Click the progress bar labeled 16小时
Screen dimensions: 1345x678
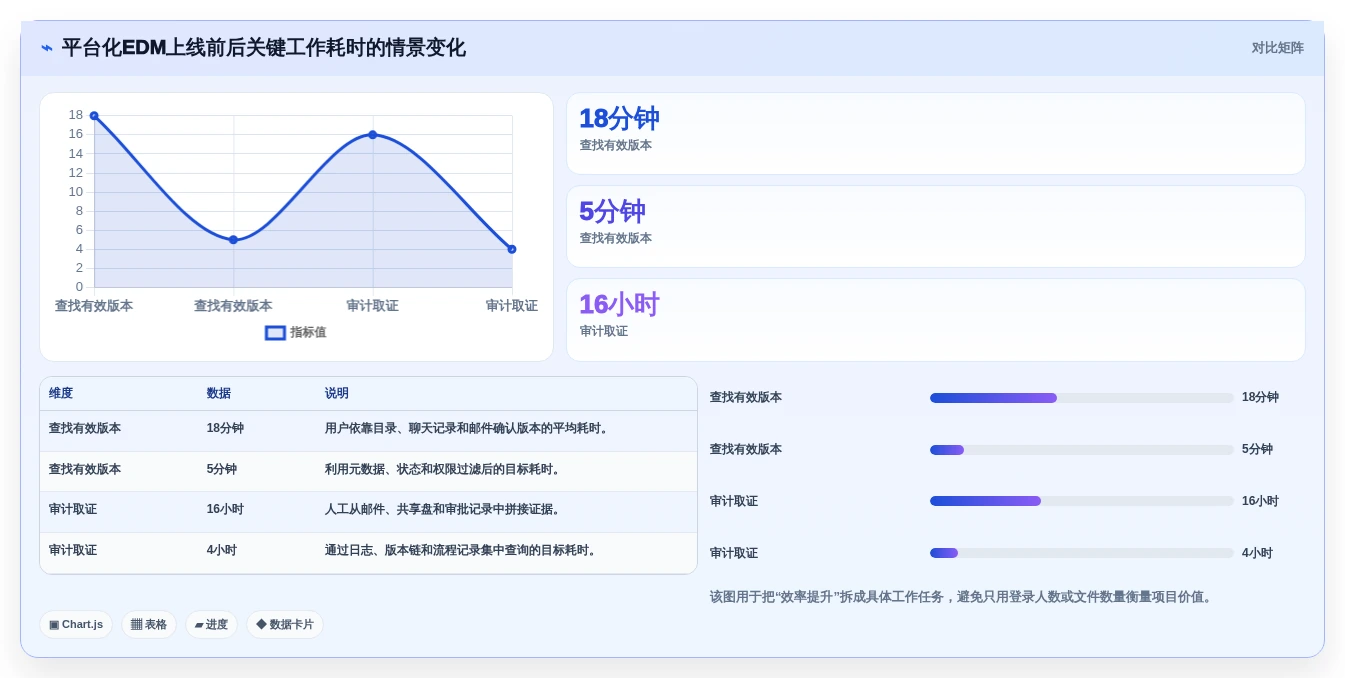point(1082,501)
